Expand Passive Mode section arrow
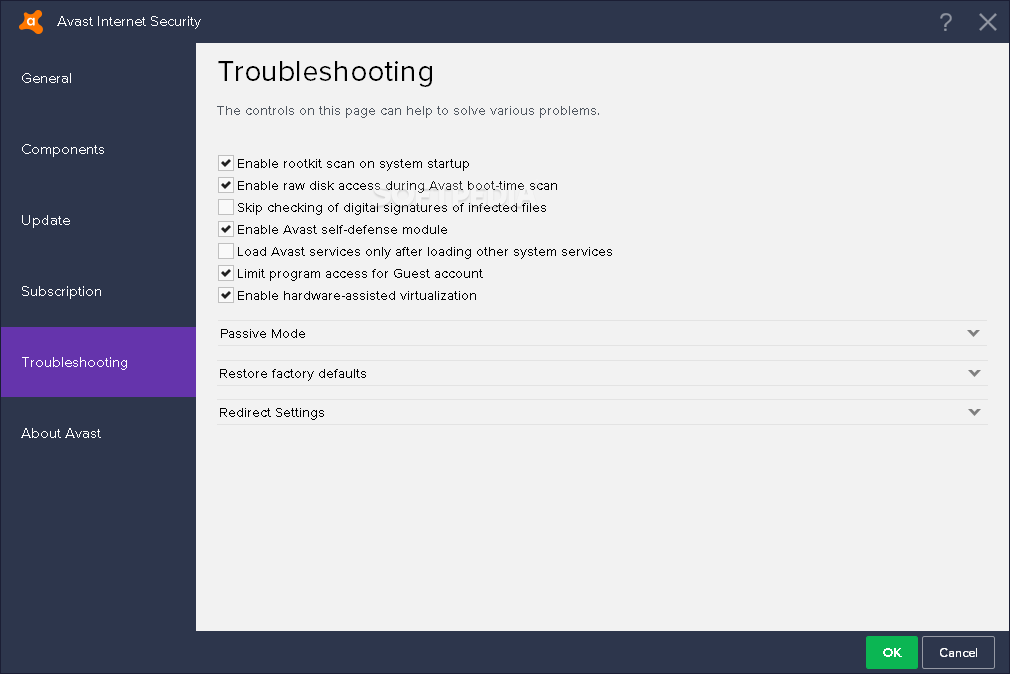The width and height of the screenshot is (1010, 674). [x=973, y=333]
